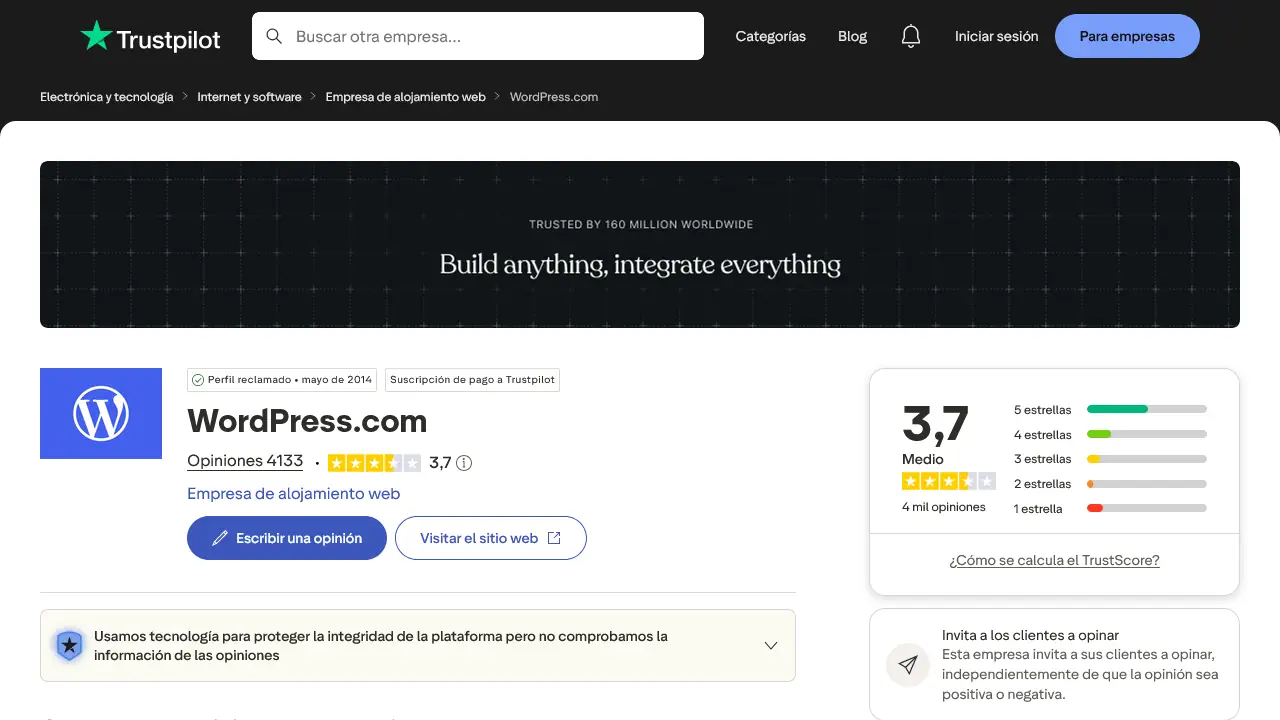Click the verified checkmark in Perfil reclamado
Viewport: 1280px width, 720px height.
(198, 380)
